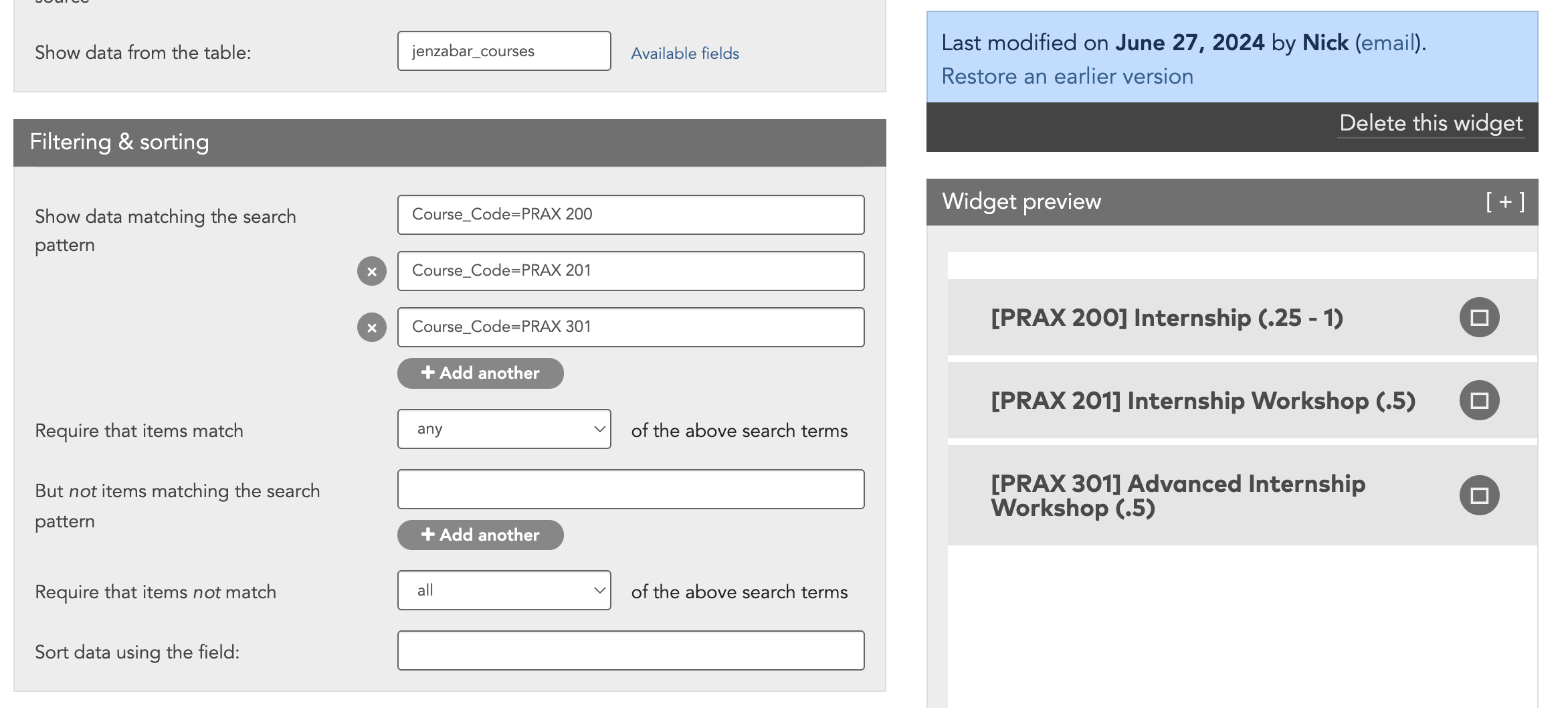Edit the Course_Code=PRAX 201 pattern field
The height and width of the screenshot is (708, 1568).
pos(630,271)
